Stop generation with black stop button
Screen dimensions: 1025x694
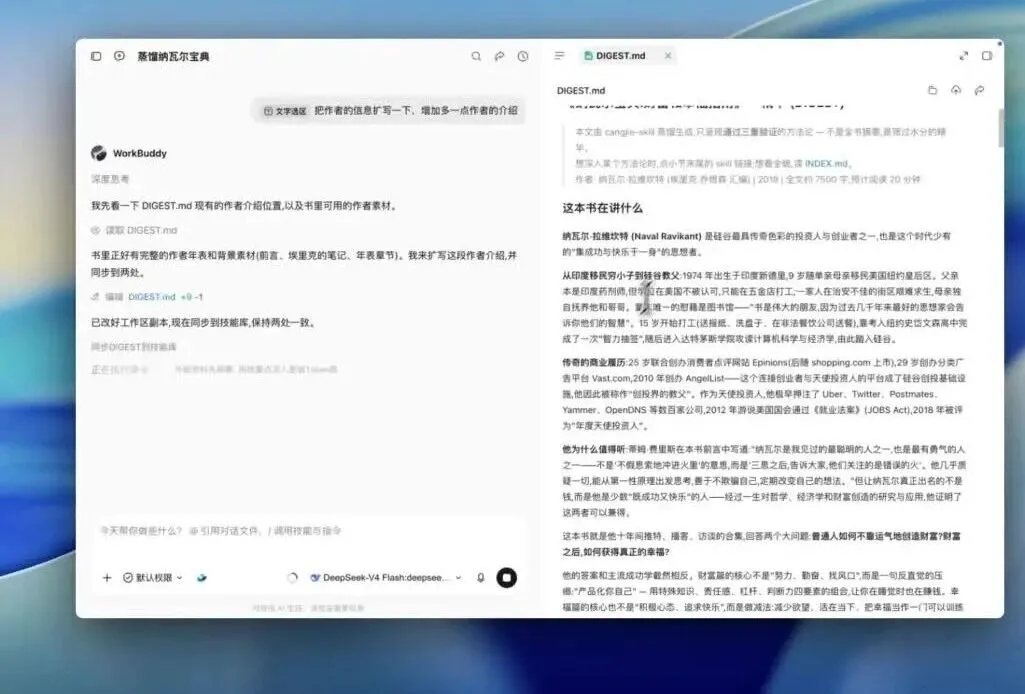(x=507, y=578)
